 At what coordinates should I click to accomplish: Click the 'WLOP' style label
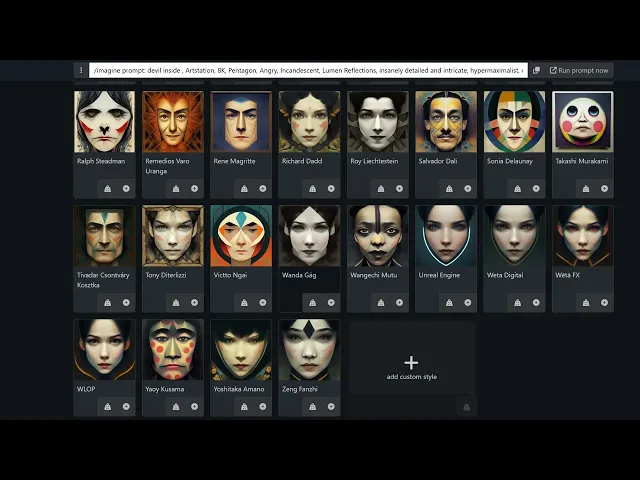tap(86, 389)
